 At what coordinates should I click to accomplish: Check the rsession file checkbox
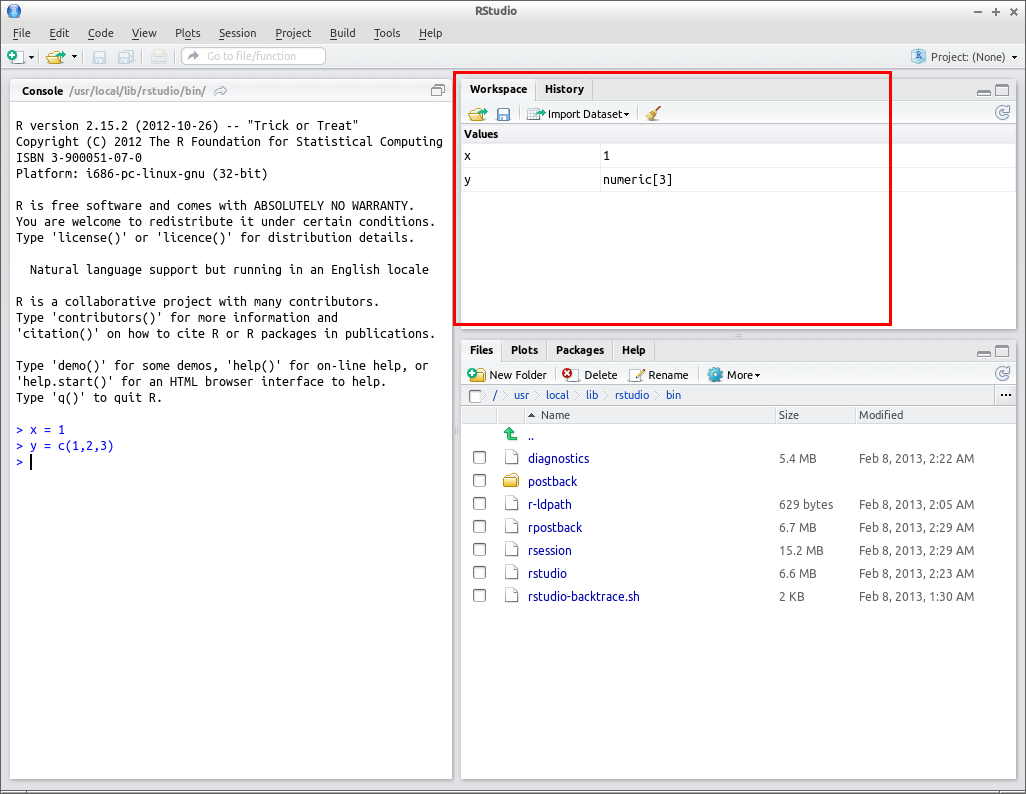point(480,549)
